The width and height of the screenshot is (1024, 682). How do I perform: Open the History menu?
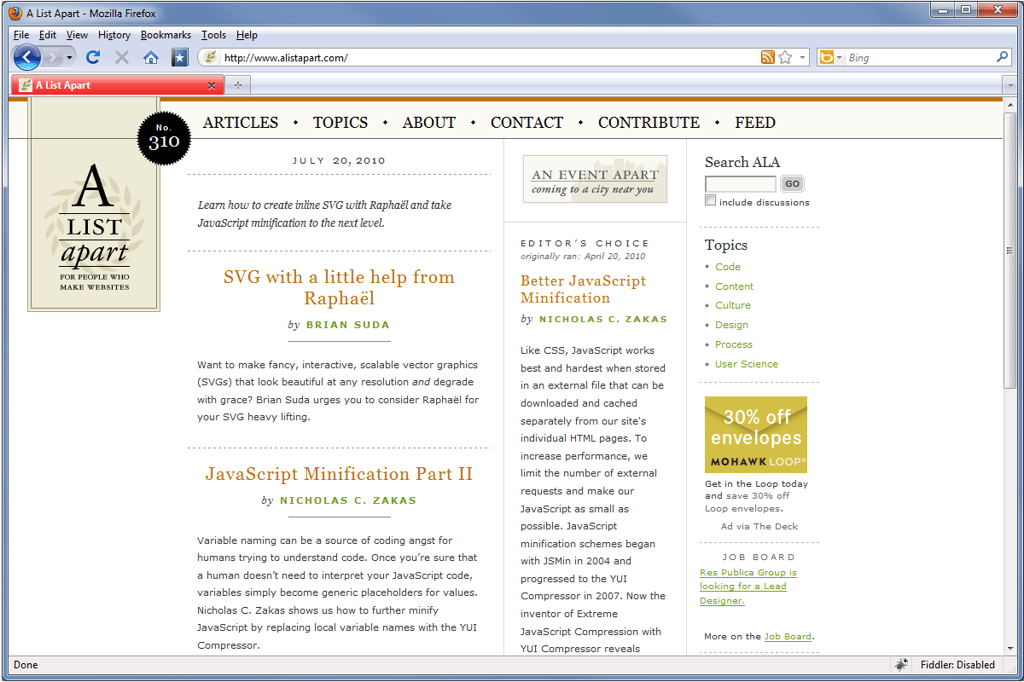[114, 35]
